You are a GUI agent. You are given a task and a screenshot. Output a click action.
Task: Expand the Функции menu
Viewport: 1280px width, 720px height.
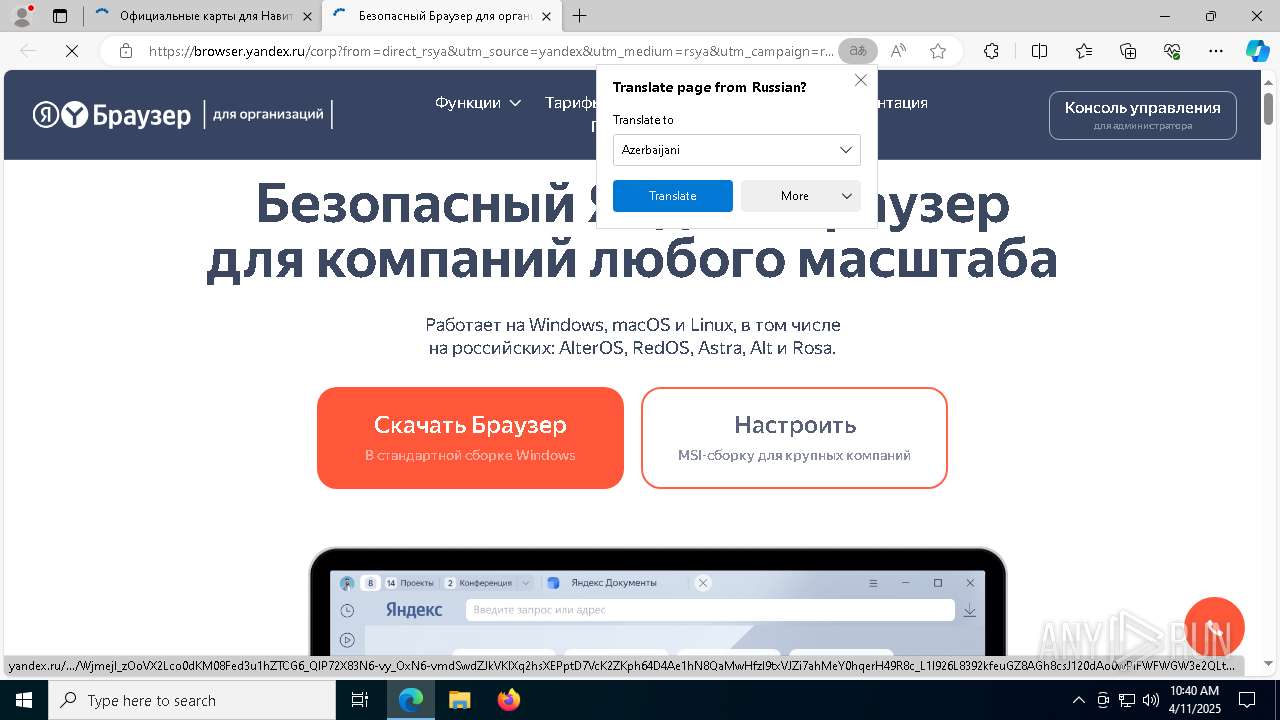tap(478, 102)
